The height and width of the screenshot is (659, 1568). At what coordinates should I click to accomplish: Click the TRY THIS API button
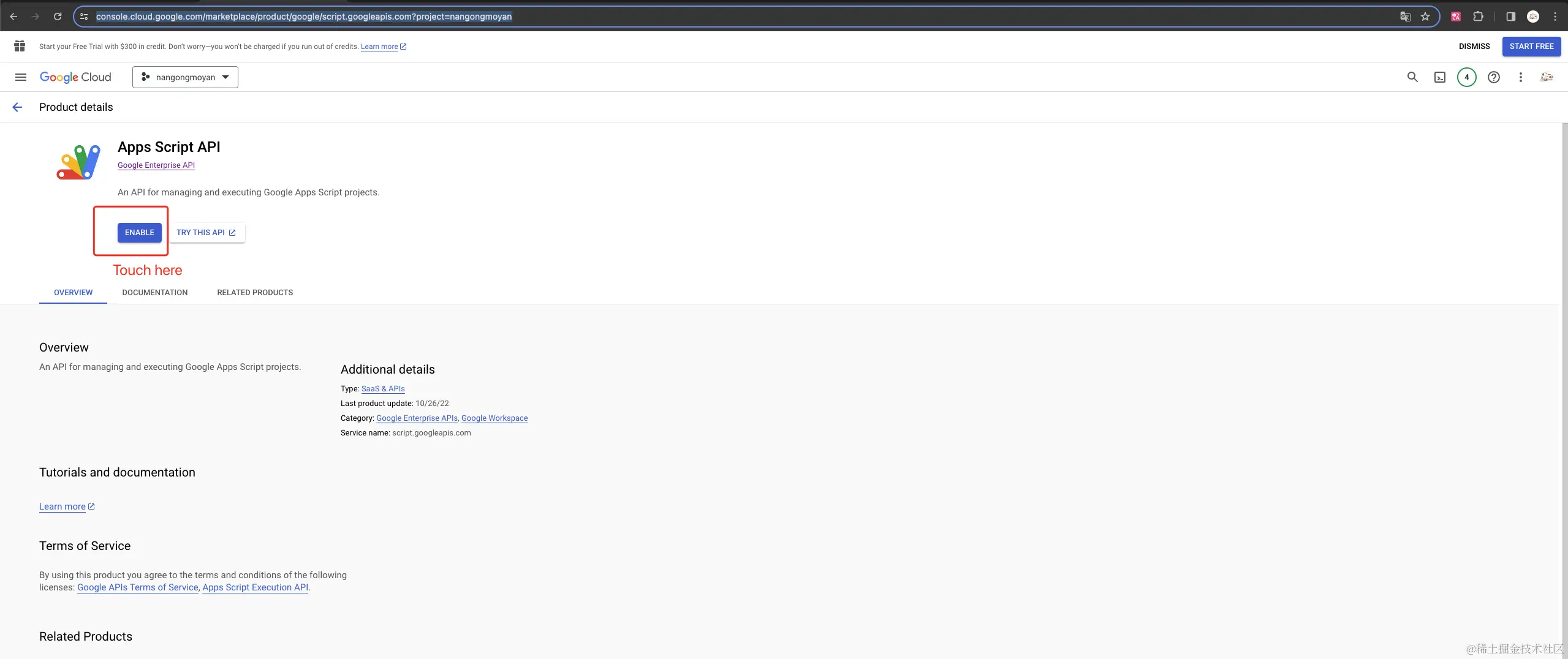206,233
